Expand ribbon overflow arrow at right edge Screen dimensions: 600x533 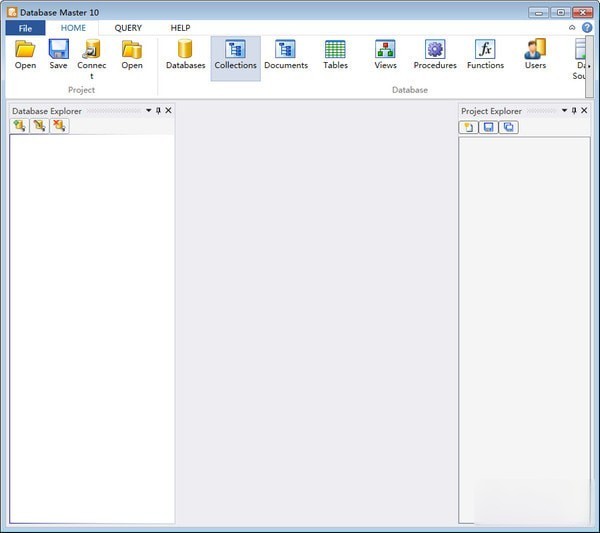click(588, 66)
